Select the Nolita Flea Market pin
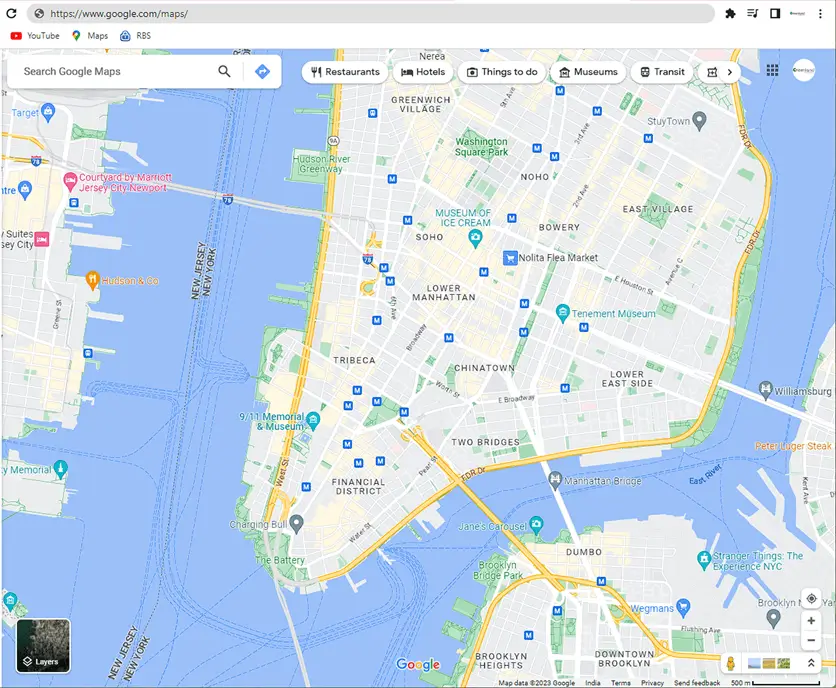The height and width of the screenshot is (688, 836). click(x=510, y=258)
